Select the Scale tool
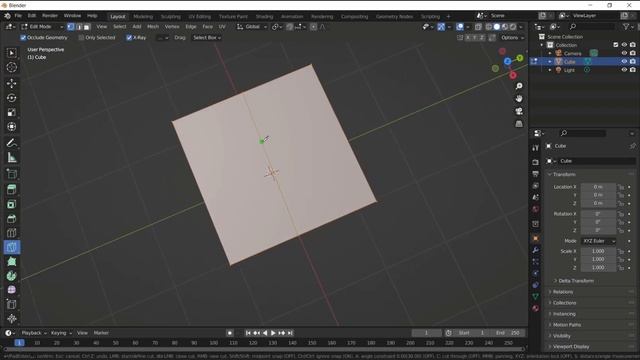The height and width of the screenshot is (360, 640). click(11, 112)
